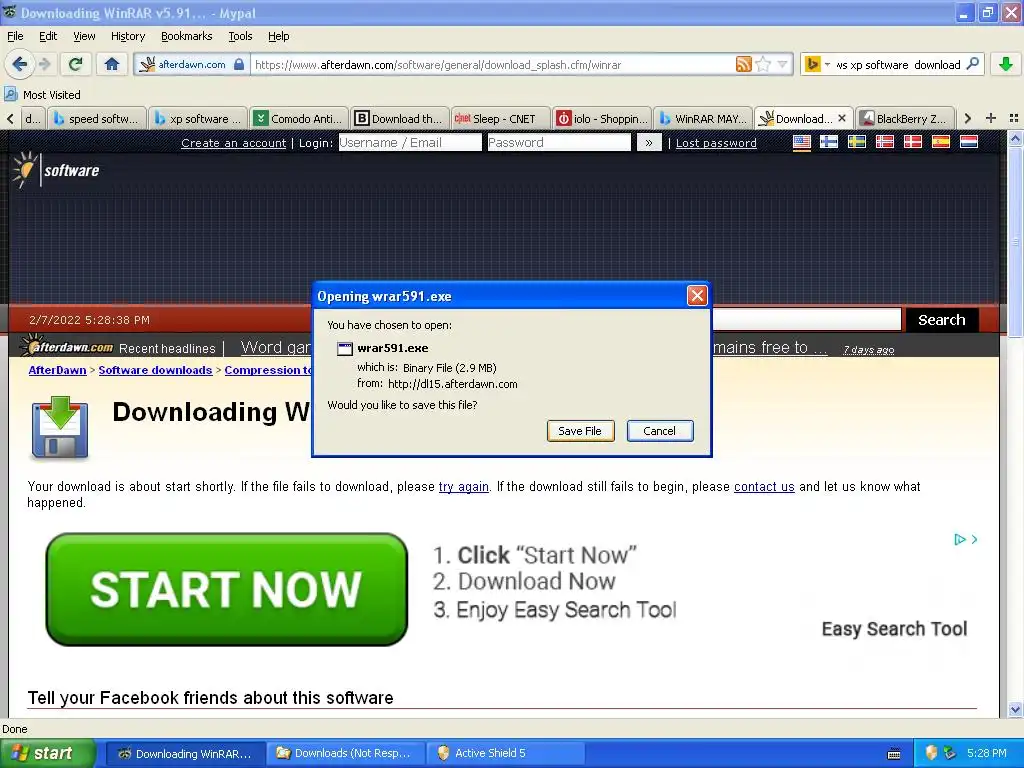Go back with the Back arrow button

(x=19, y=64)
